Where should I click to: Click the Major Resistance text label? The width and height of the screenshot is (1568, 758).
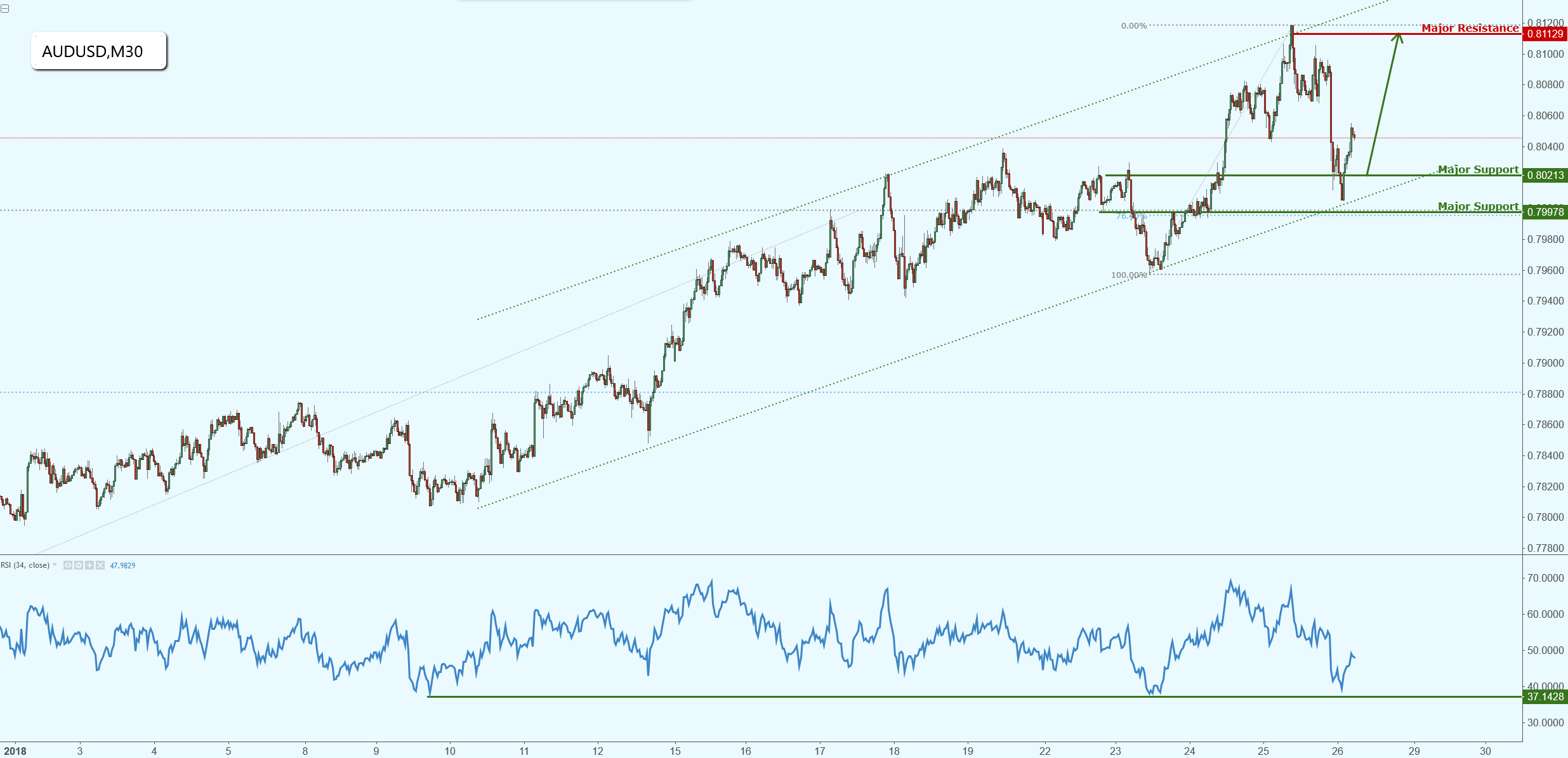pos(1470,28)
